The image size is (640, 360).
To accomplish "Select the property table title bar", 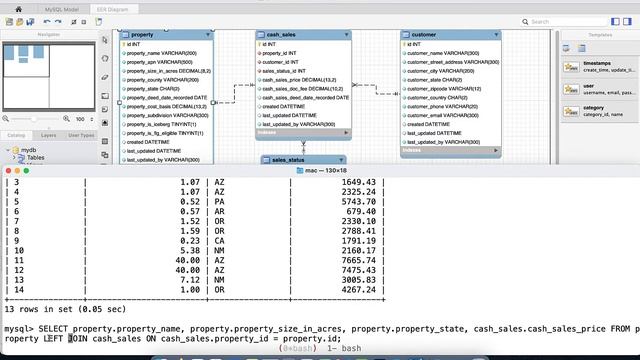I will point(166,35).
